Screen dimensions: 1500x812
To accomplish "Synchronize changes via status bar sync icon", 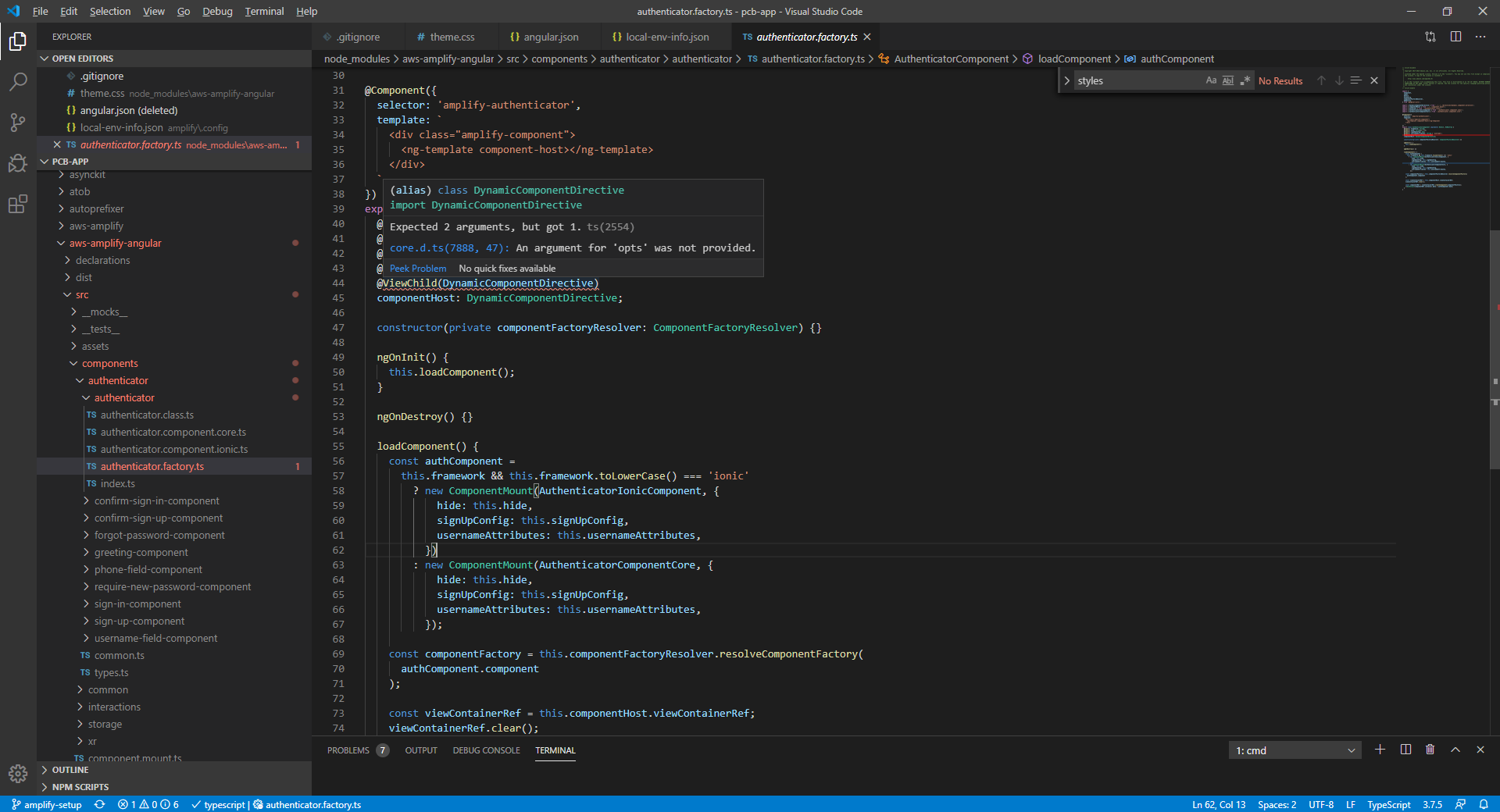I will [99, 804].
